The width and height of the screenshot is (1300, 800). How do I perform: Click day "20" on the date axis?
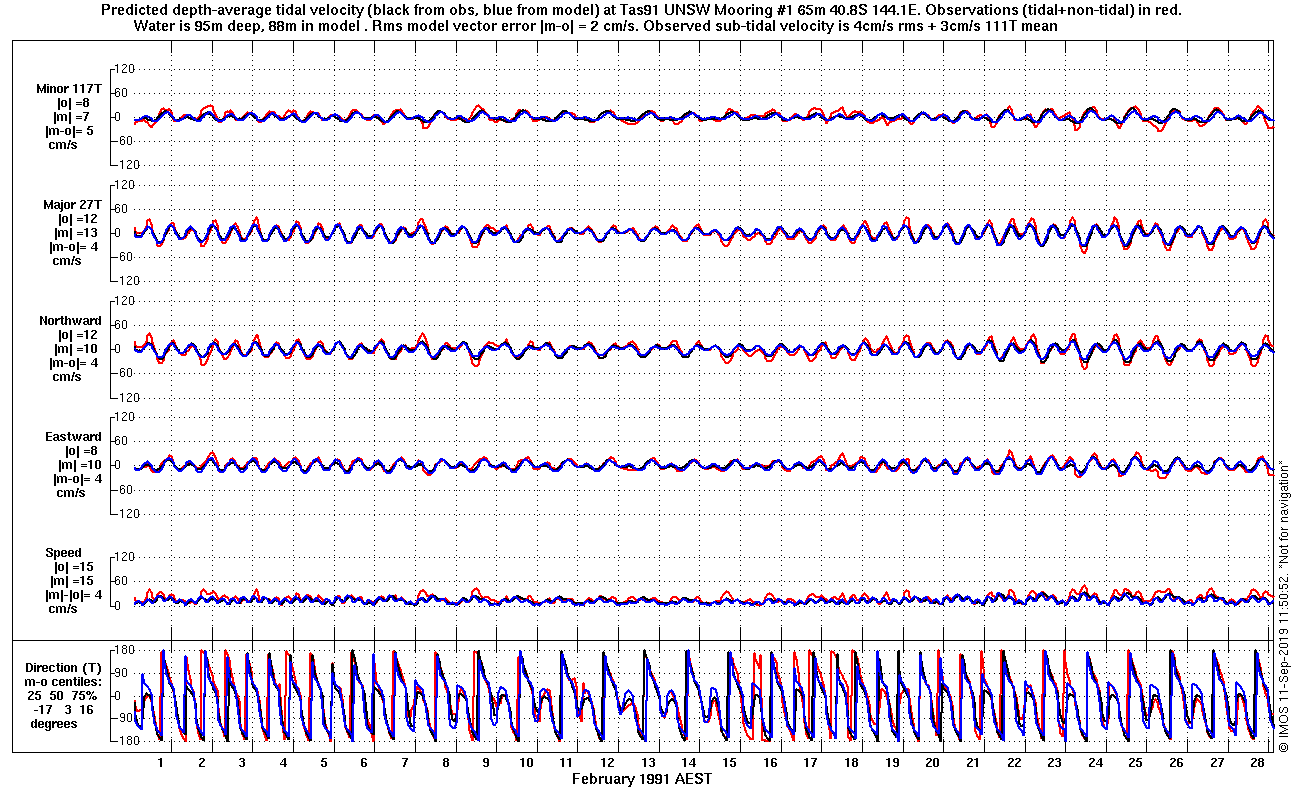click(x=933, y=762)
